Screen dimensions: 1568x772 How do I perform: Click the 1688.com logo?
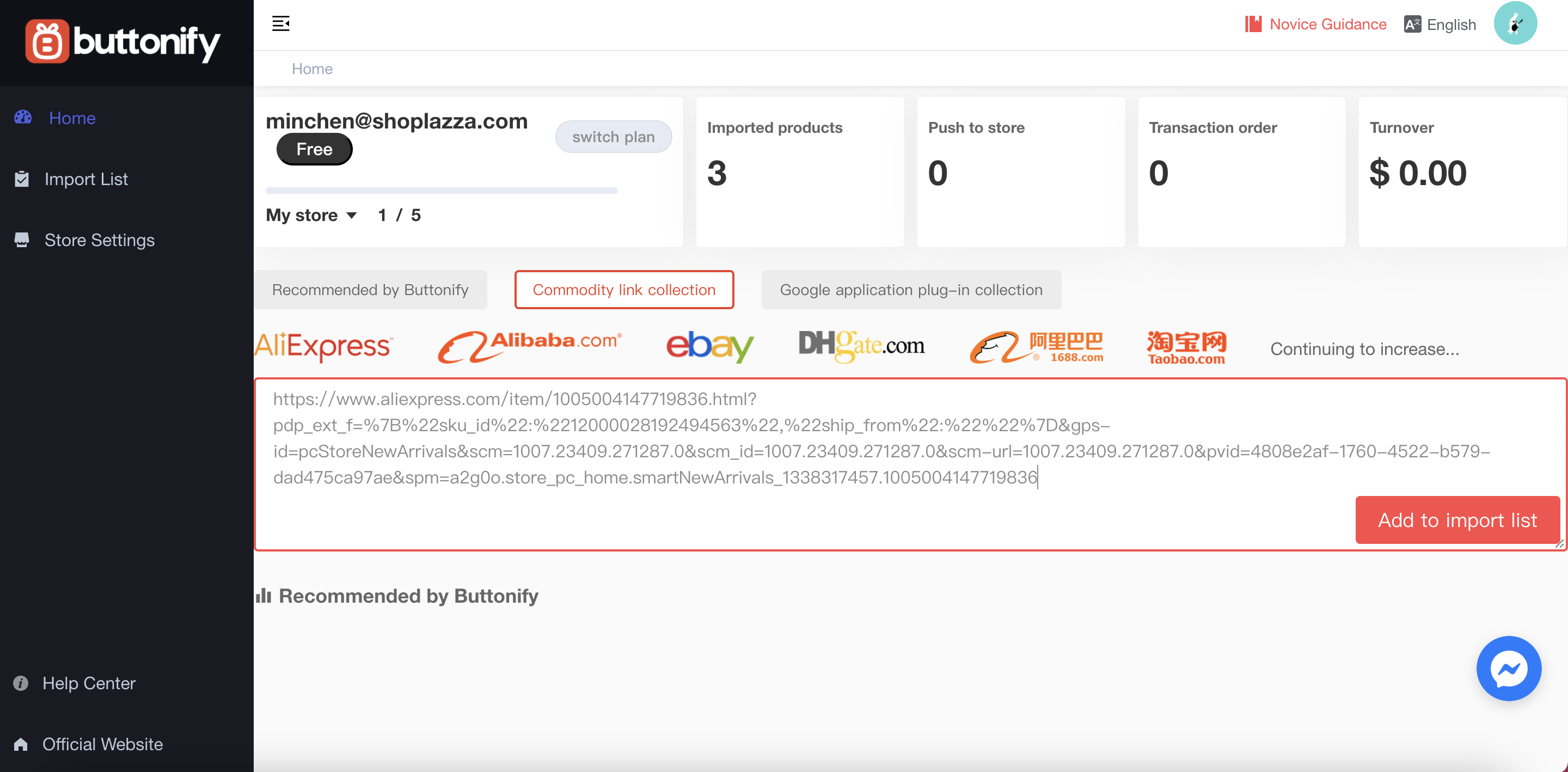1036,348
